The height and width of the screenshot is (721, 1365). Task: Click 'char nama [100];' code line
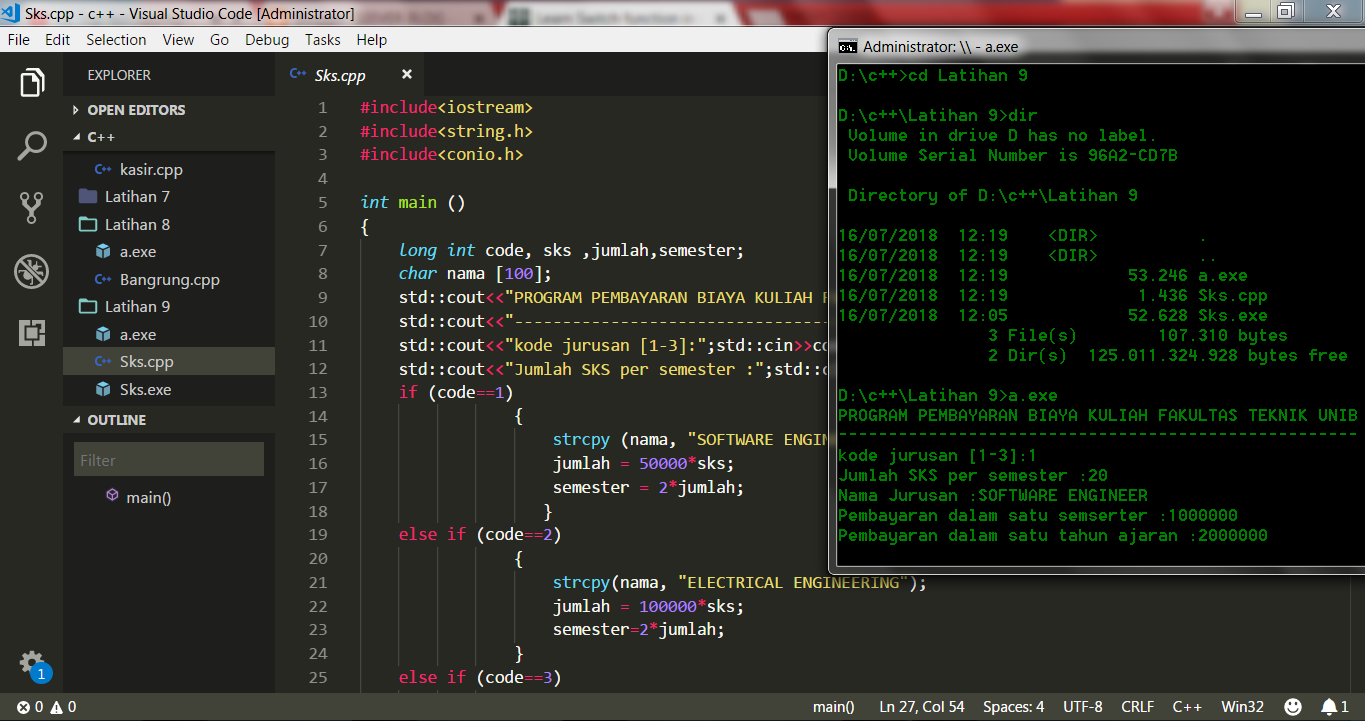tap(475, 274)
